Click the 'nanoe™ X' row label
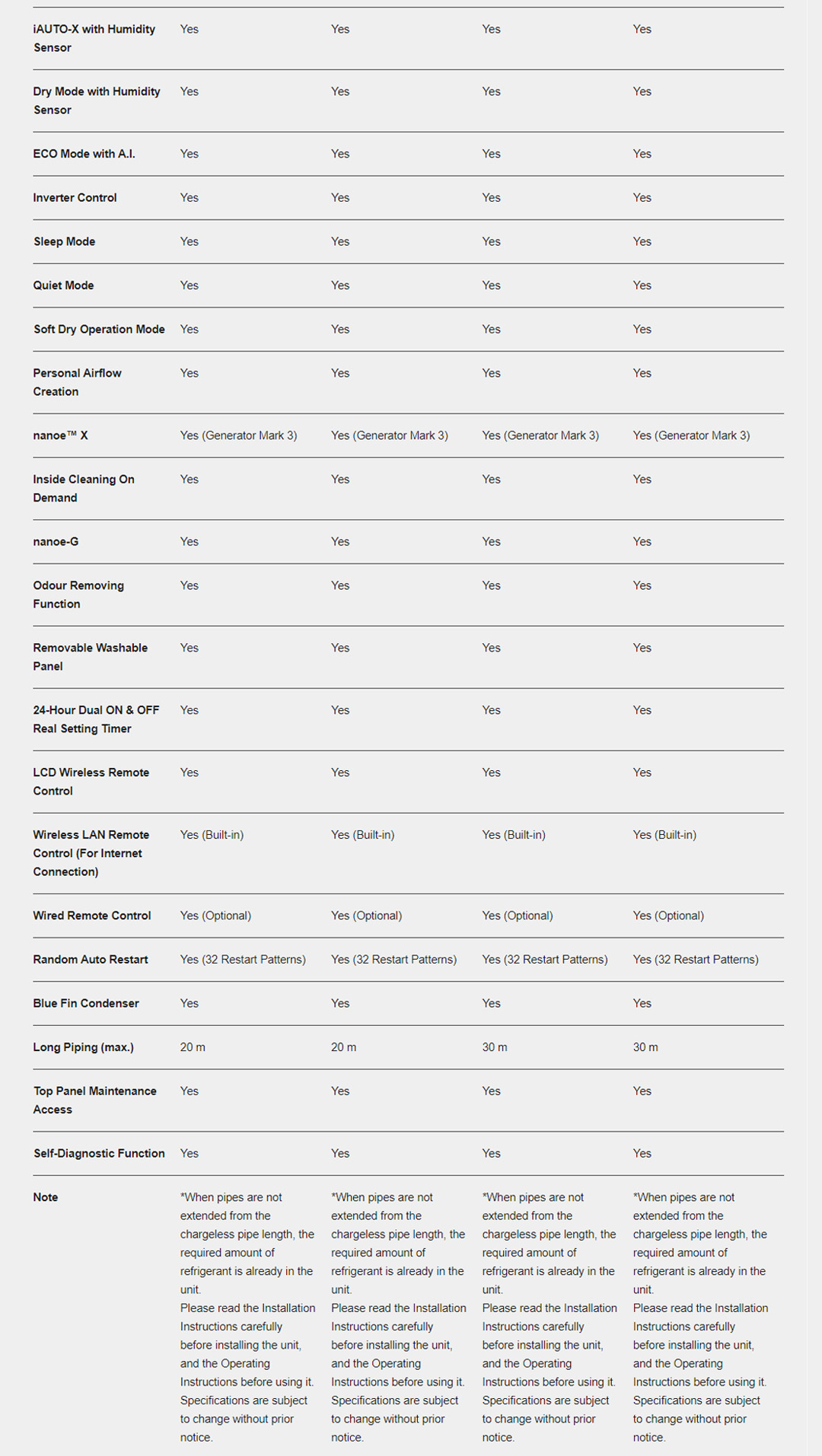The height and width of the screenshot is (1456, 822). pos(60,435)
